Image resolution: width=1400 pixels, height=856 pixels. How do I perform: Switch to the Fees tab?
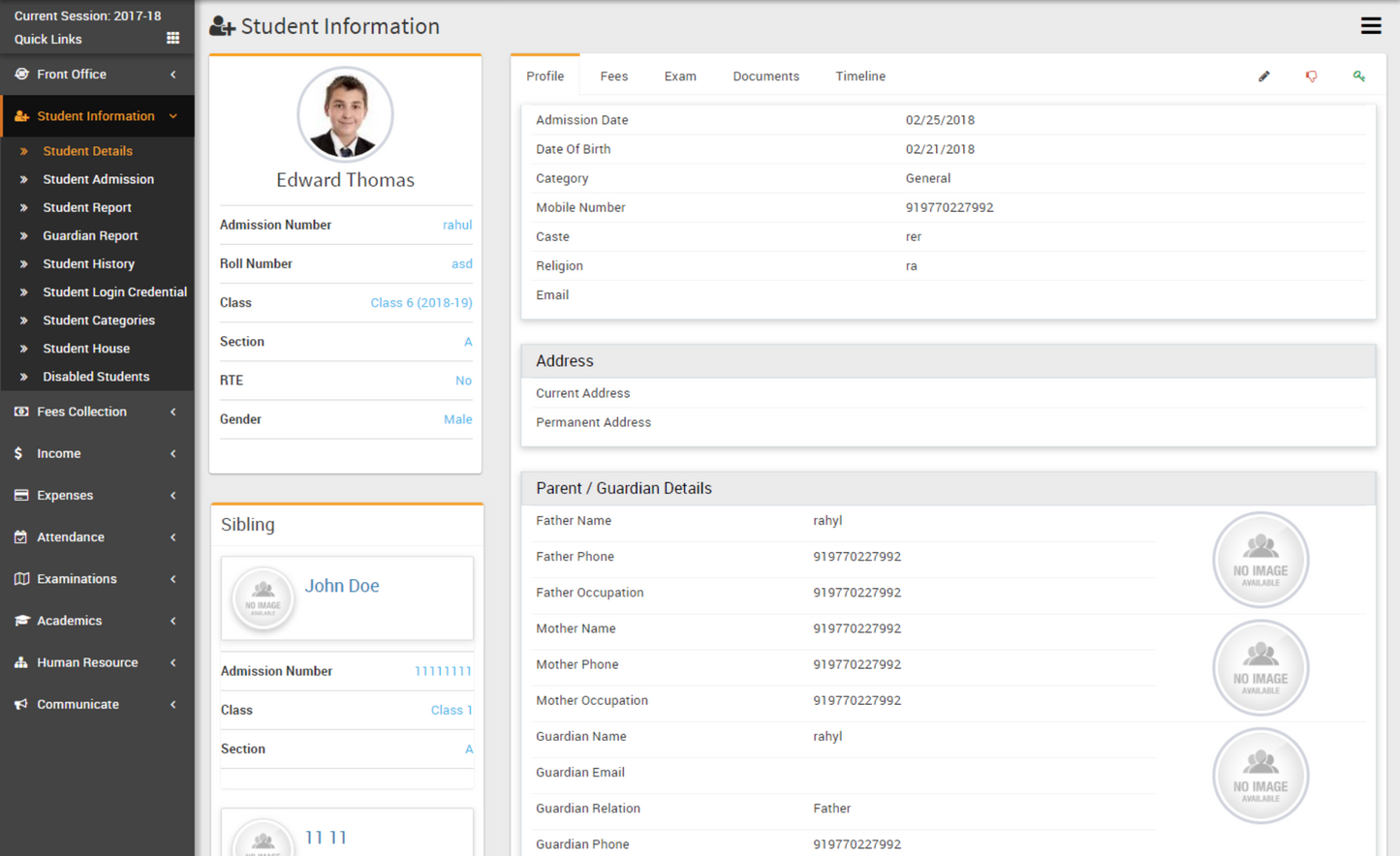point(613,76)
